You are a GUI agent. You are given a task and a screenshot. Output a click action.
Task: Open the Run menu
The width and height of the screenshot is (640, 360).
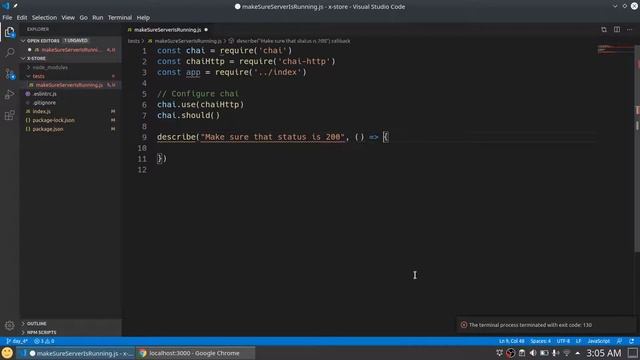click(x=98, y=18)
